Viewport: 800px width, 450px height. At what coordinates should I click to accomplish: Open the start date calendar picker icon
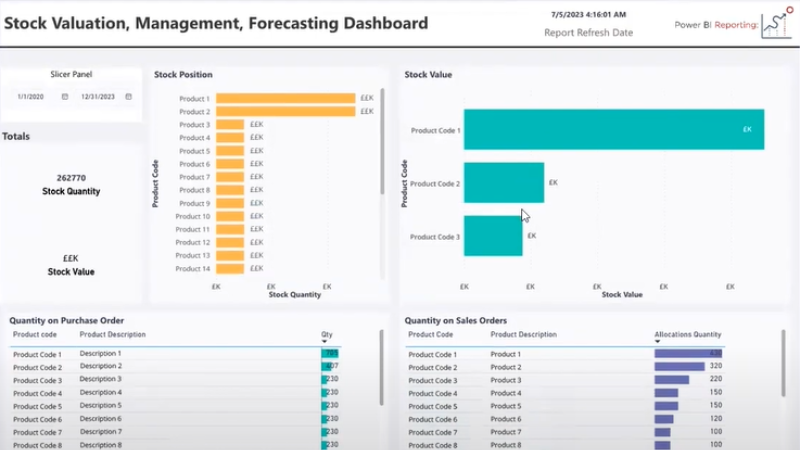[65, 96]
